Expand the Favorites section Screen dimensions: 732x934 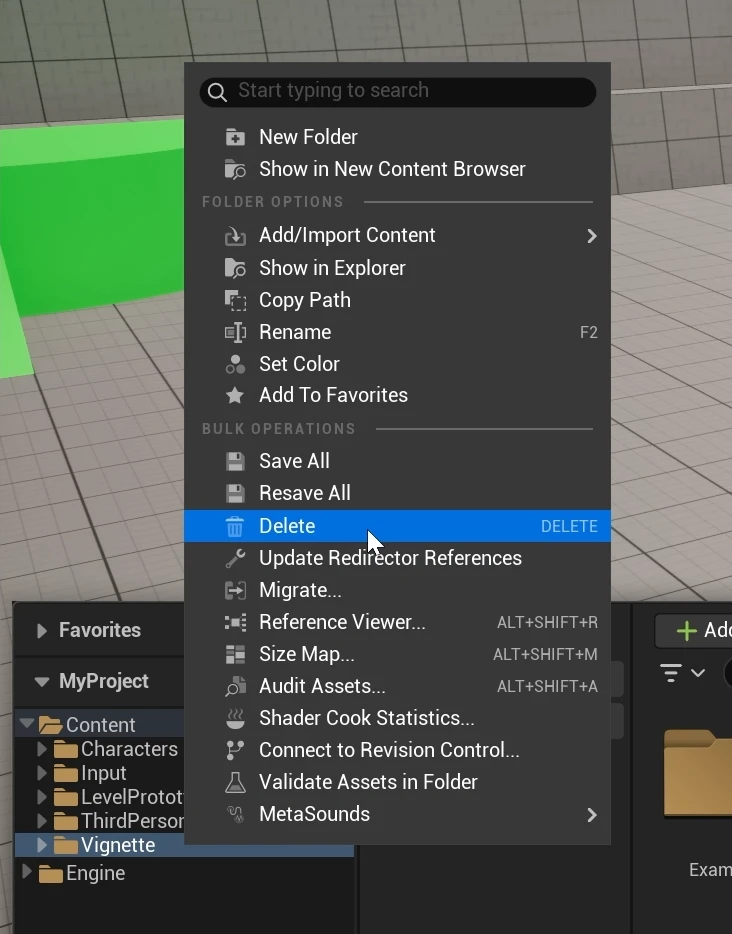pyautogui.click(x=41, y=631)
